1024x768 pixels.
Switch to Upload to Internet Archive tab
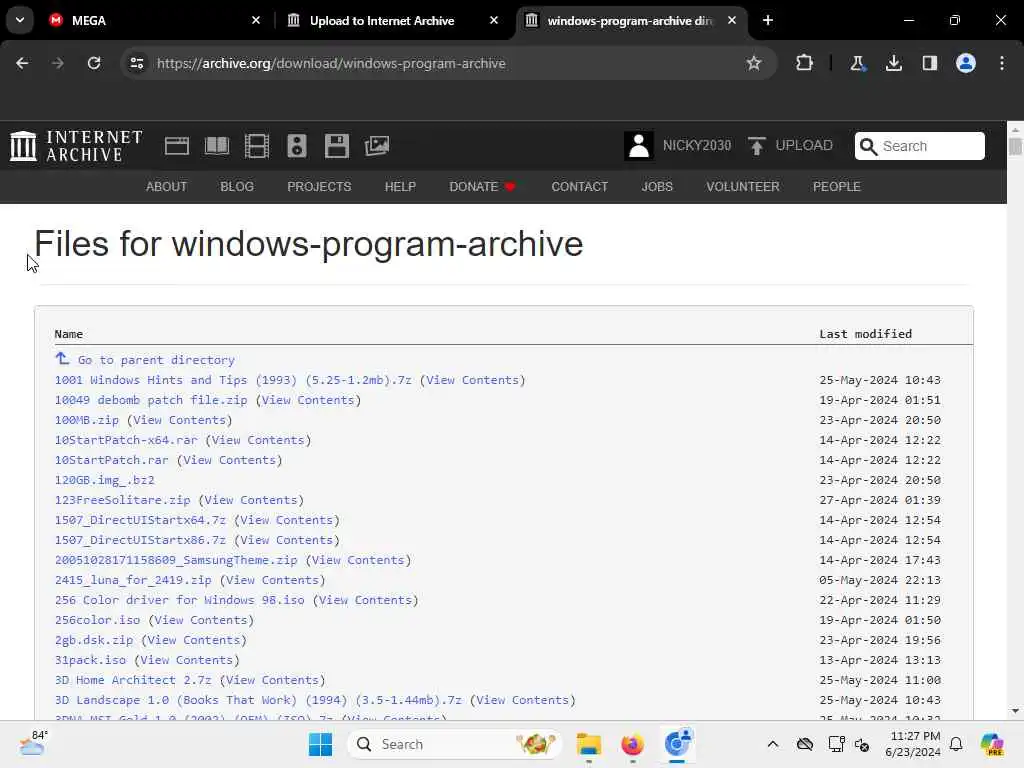pos(382,20)
